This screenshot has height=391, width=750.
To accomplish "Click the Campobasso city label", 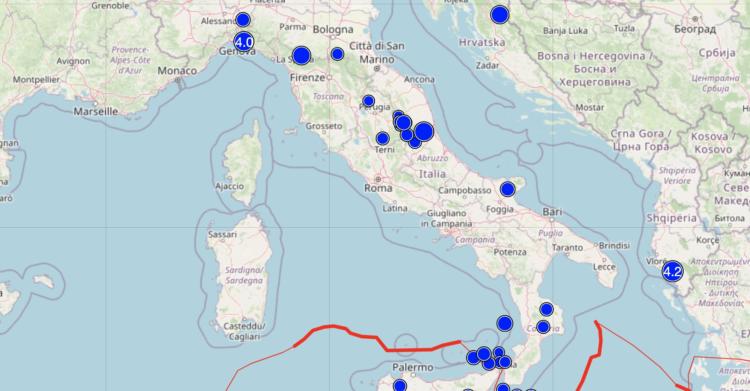I will point(465,190).
